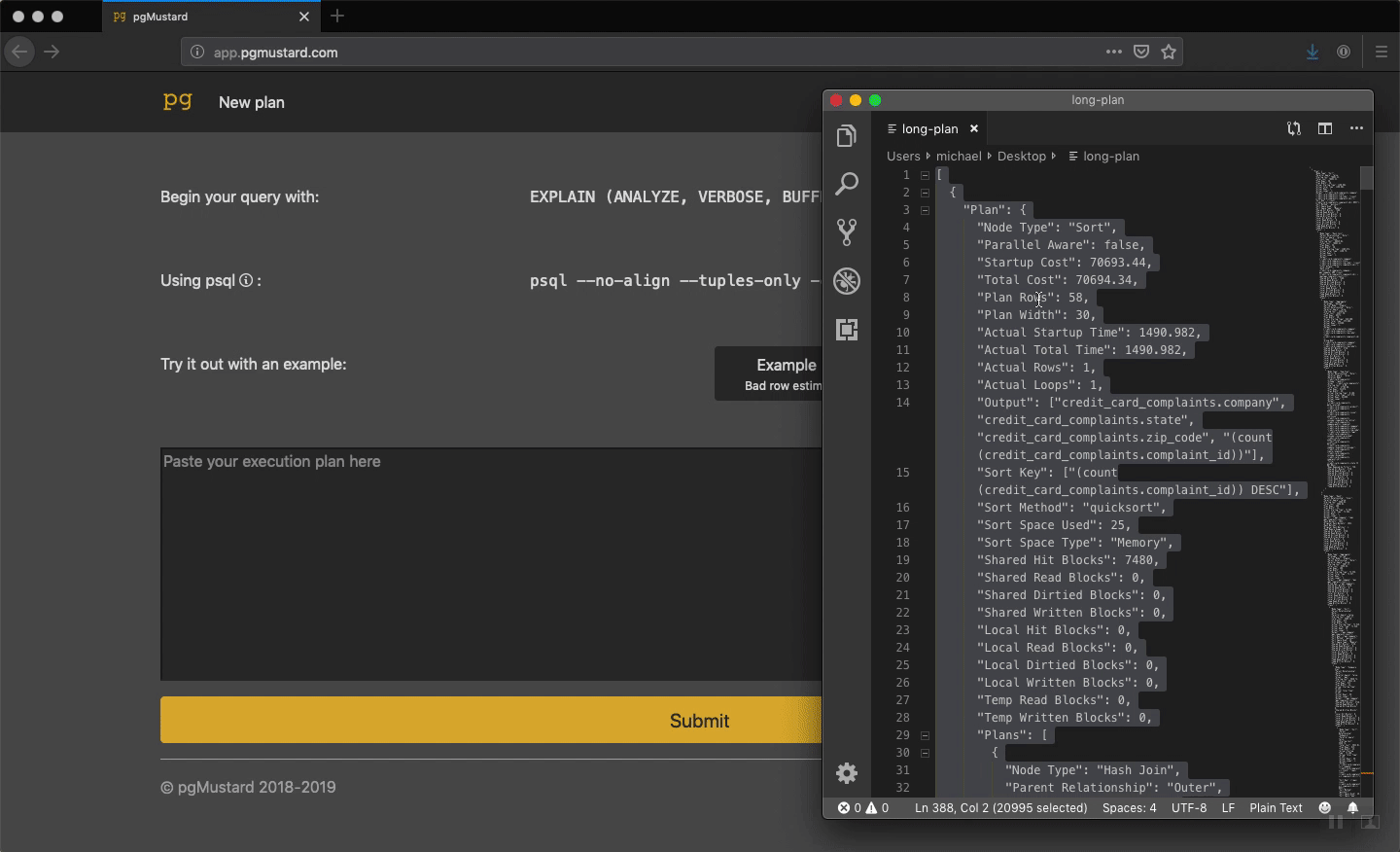Screen dimensions: 1400x852
Task: Click the extension icon beside downloads
Action: [1344, 52]
